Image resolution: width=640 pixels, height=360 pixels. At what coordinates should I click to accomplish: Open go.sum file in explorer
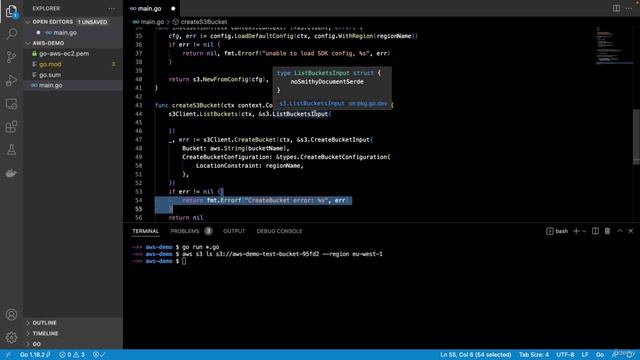(50, 75)
